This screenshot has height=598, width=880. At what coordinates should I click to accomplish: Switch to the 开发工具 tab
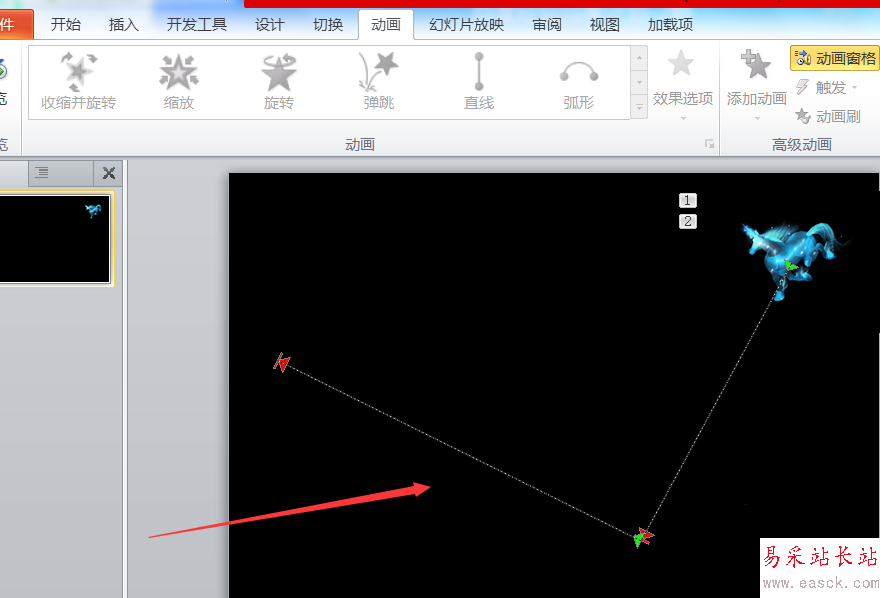tap(196, 25)
